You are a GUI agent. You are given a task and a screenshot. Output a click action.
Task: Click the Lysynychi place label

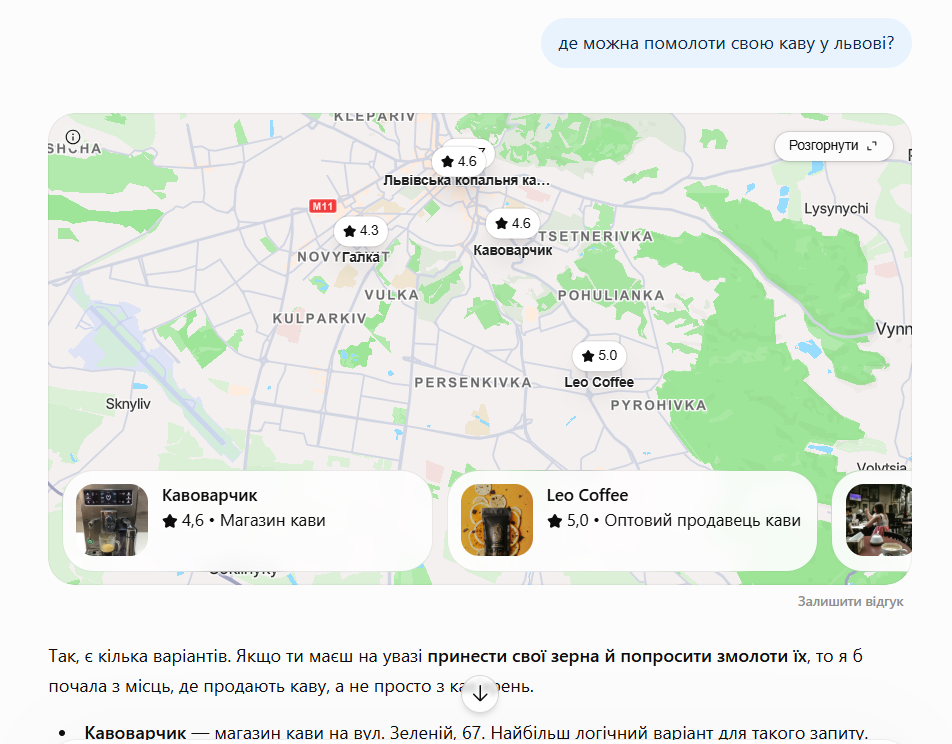point(836,209)
